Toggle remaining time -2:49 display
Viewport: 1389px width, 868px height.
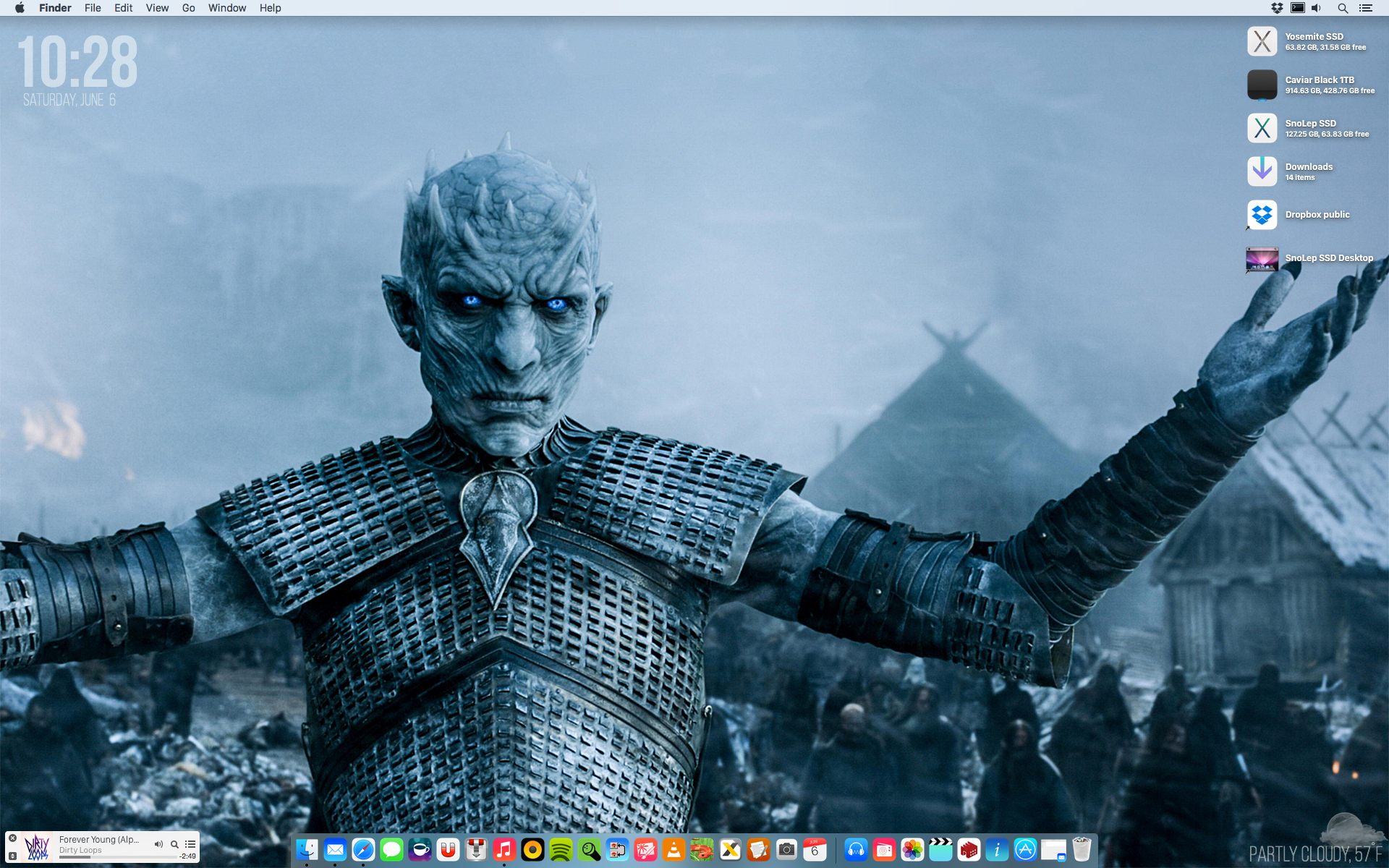tap(188, 856)
